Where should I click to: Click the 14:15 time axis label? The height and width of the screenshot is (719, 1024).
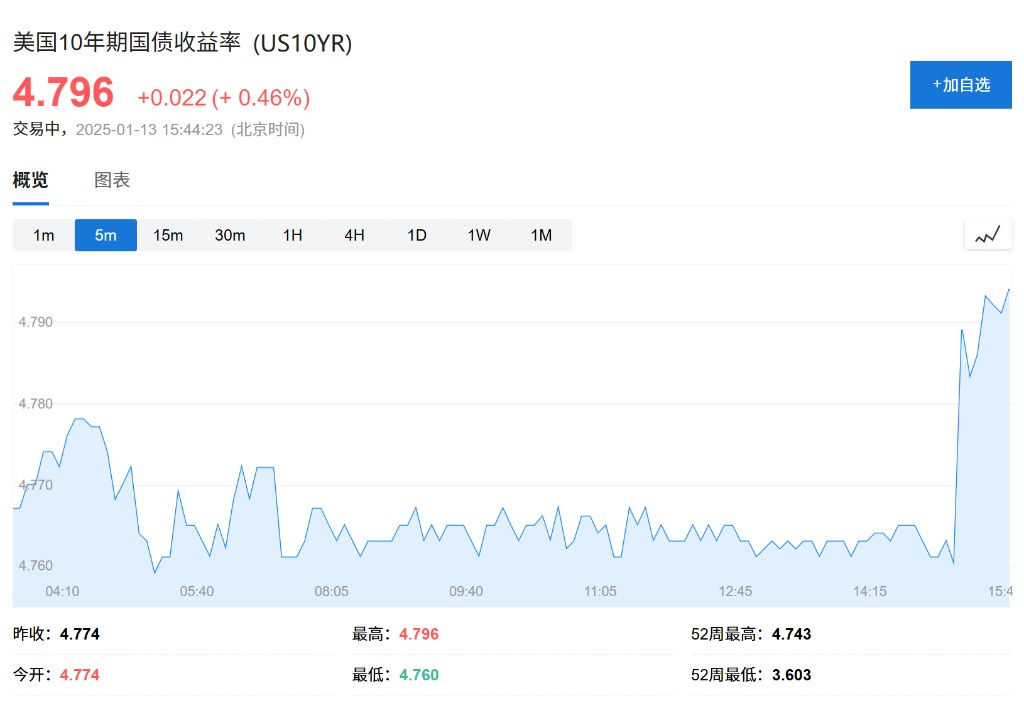pyautogui.click(x=870, y=591)
